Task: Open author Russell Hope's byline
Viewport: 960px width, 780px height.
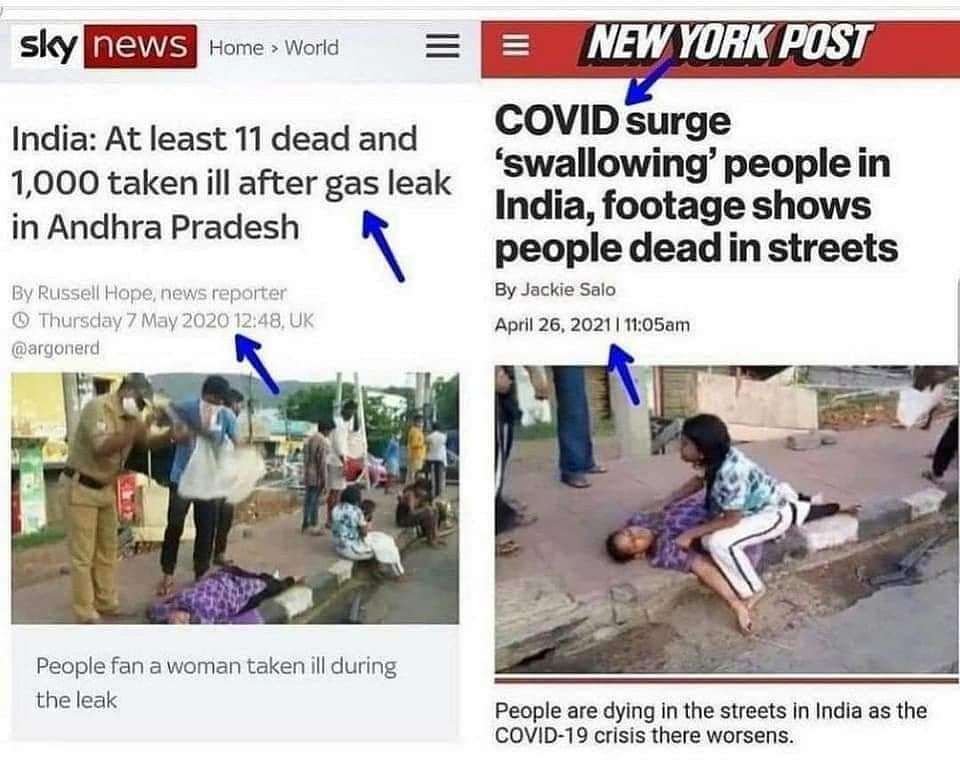Action: (x=149, y=293)
